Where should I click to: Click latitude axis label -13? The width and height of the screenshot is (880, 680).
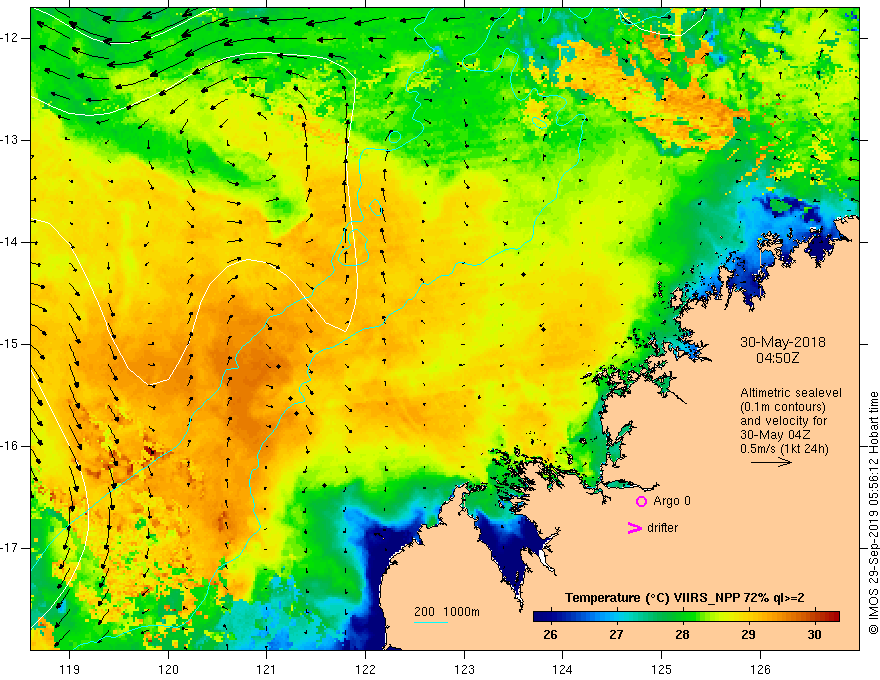click(10, 140)
